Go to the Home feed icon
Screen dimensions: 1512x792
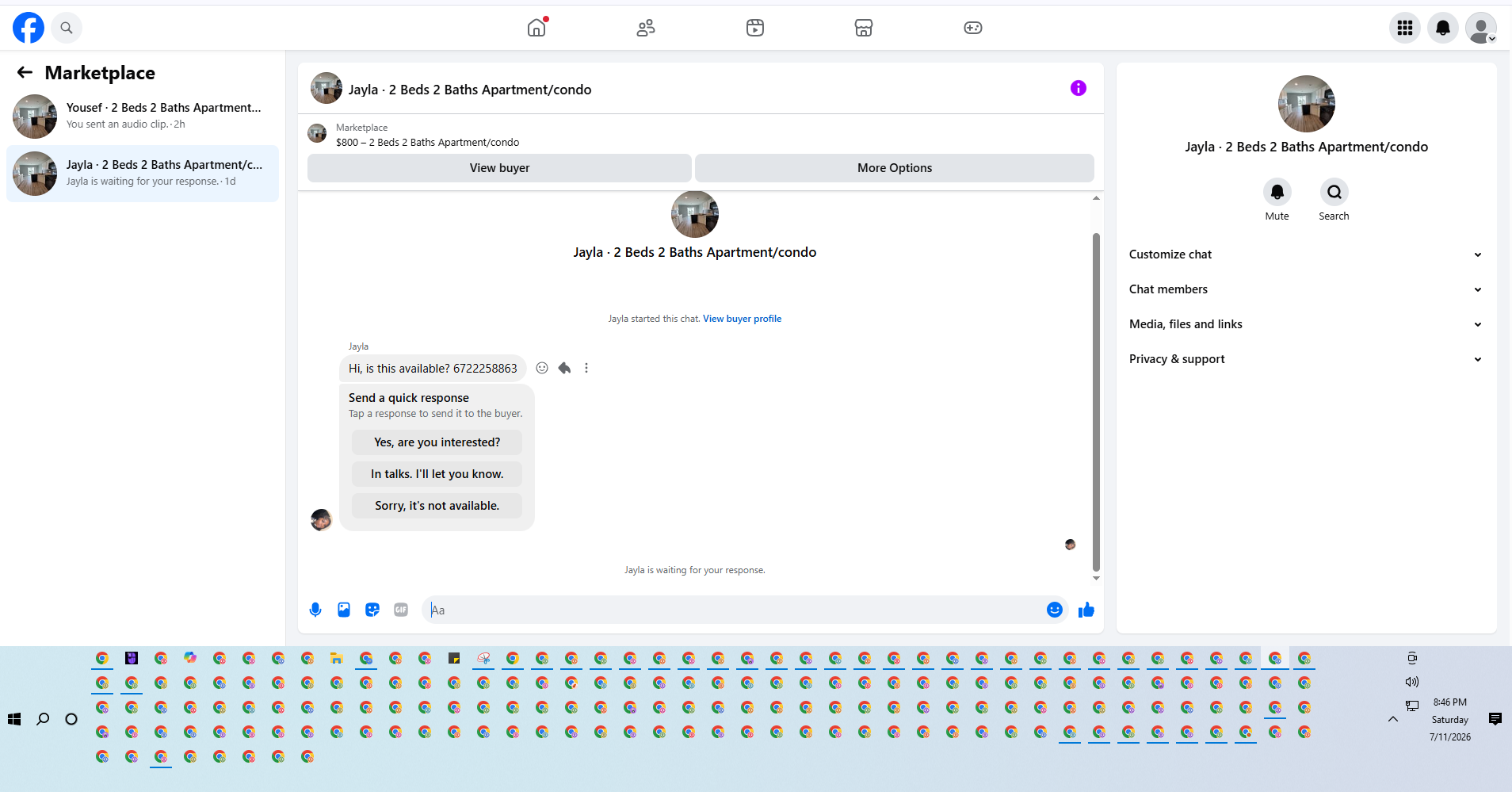click(x=536, y=28)
